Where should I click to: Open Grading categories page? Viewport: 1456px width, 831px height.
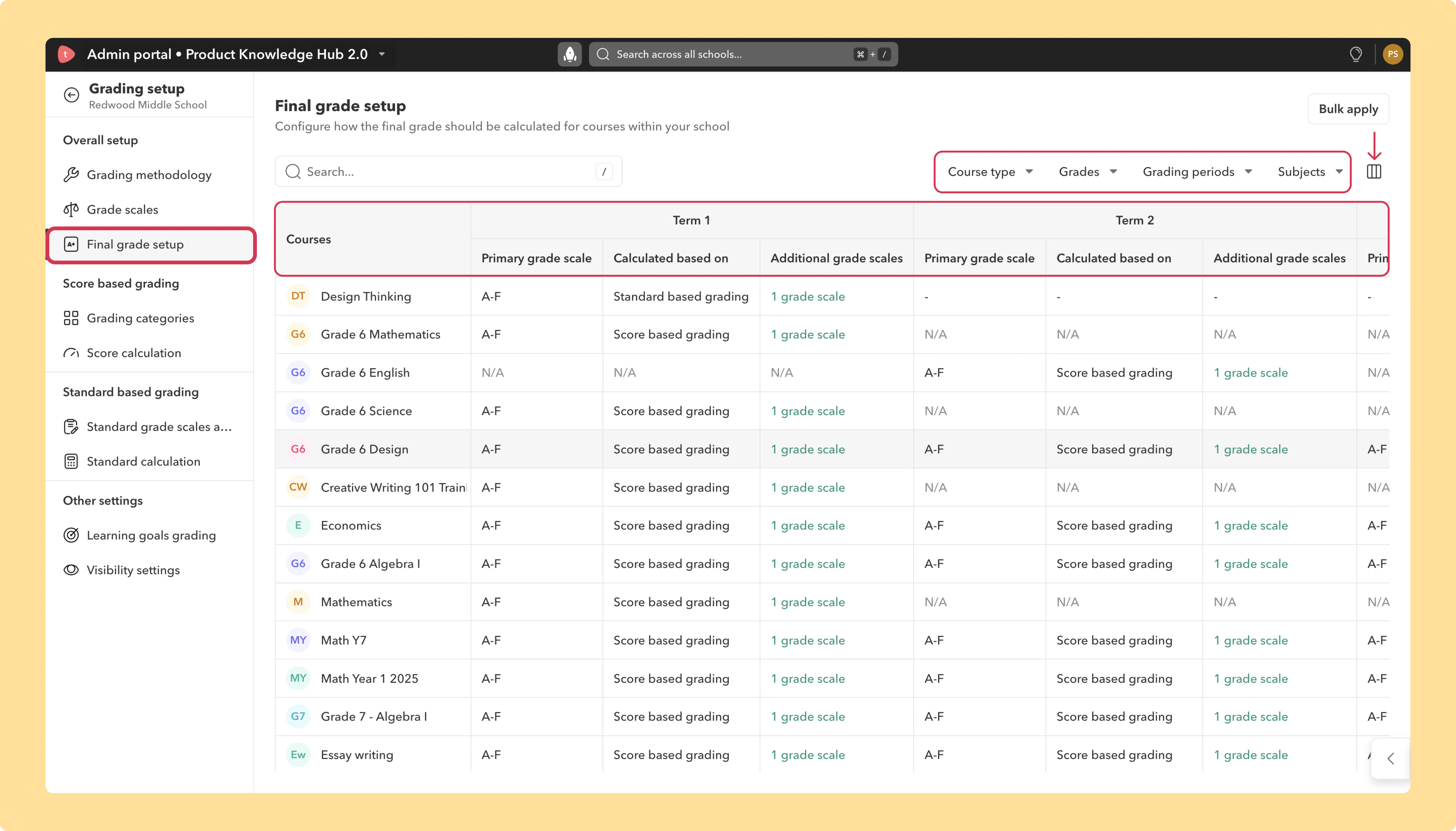pos(150,318)
